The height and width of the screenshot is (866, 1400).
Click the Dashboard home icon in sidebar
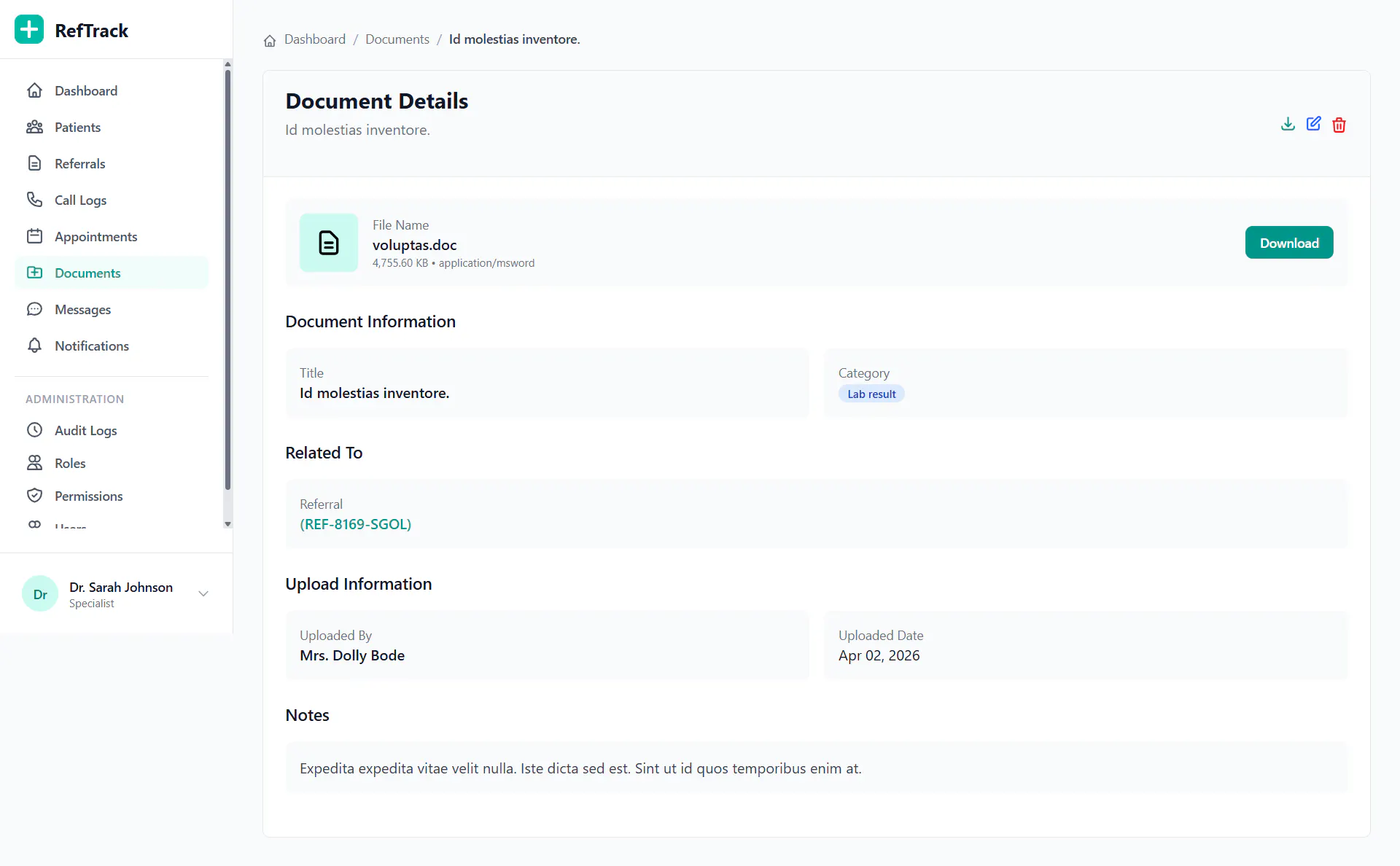[34, 90]
